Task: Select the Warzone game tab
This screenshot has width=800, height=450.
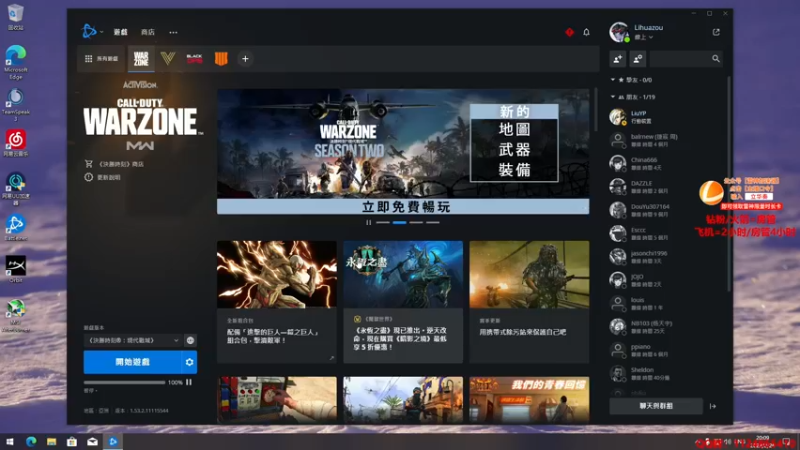Action: tap(141, 59)
